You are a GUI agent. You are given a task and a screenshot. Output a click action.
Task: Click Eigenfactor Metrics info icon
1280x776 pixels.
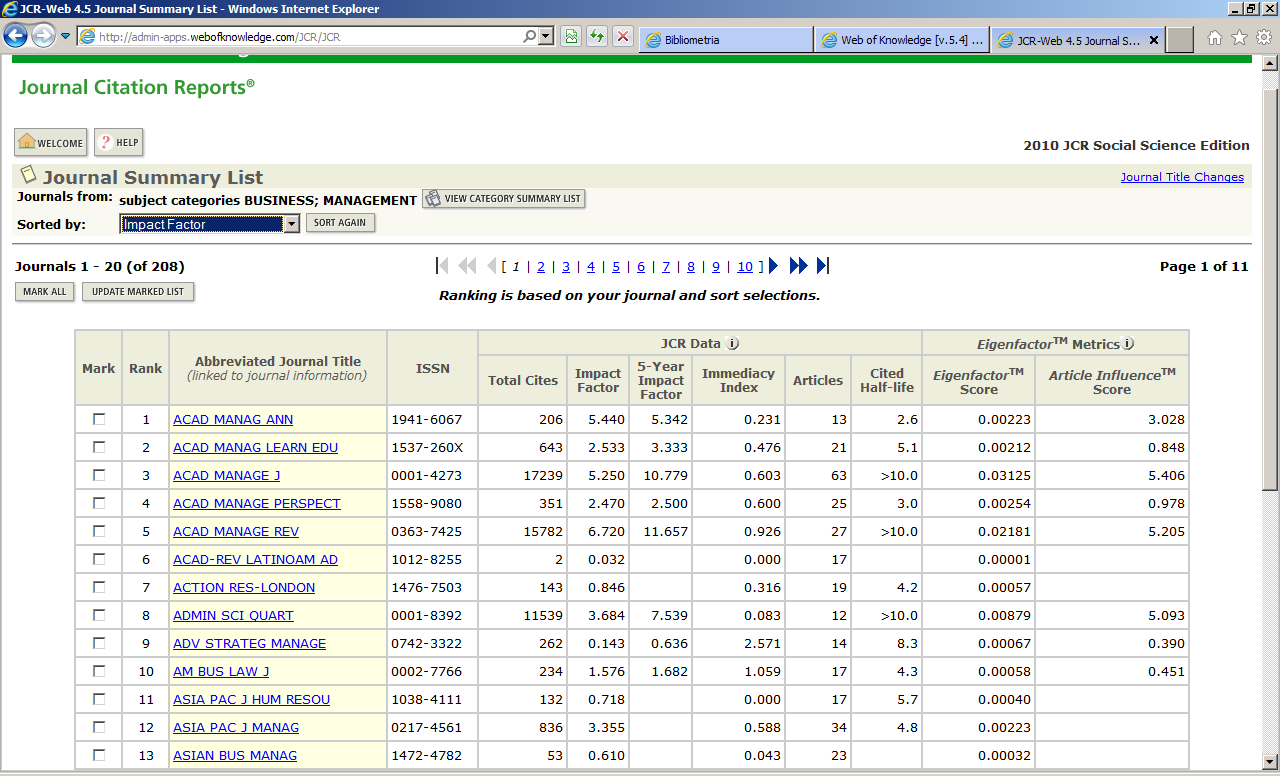(x=1128, y=343)
